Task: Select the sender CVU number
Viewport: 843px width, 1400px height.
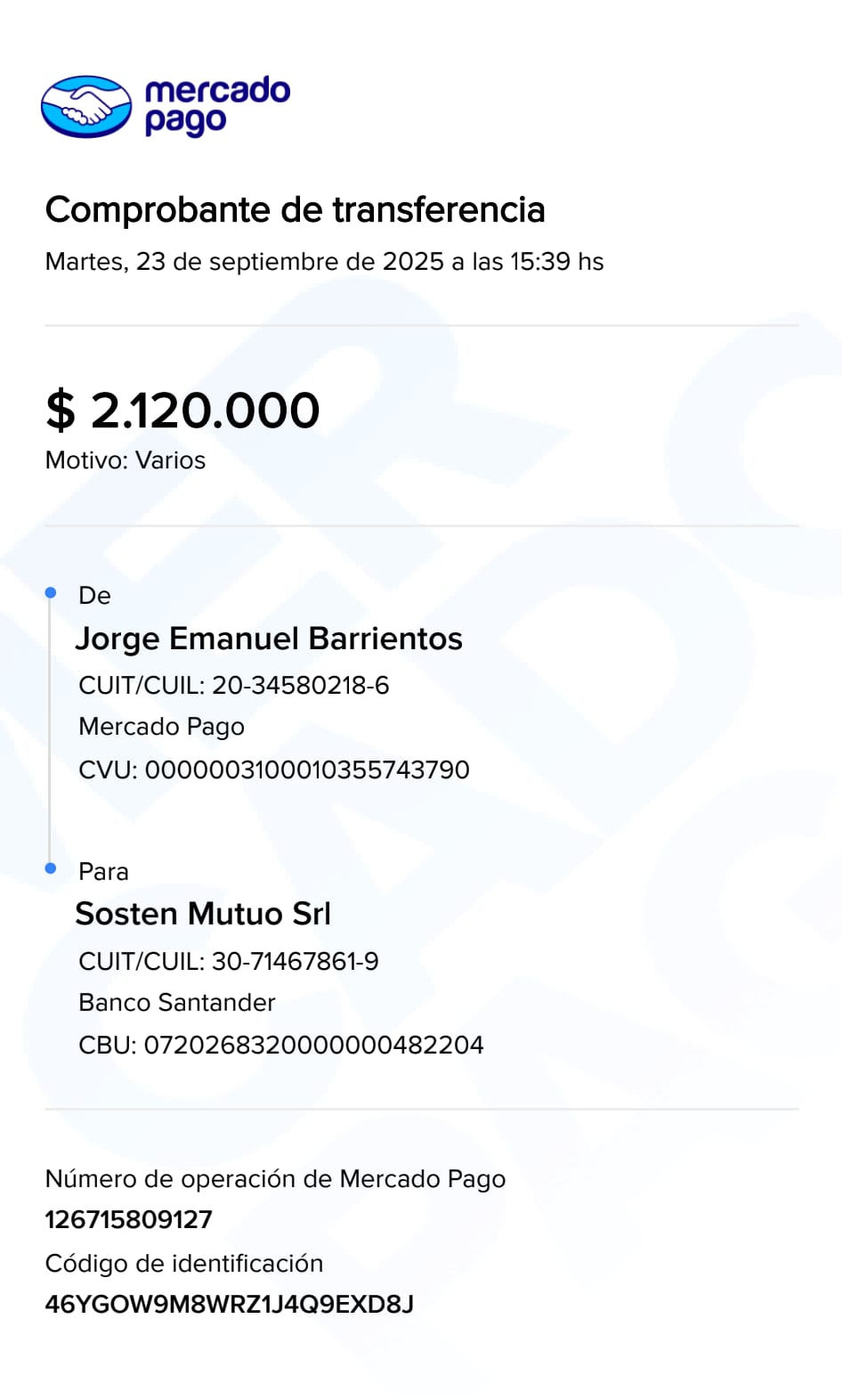Action: (274, 769)
